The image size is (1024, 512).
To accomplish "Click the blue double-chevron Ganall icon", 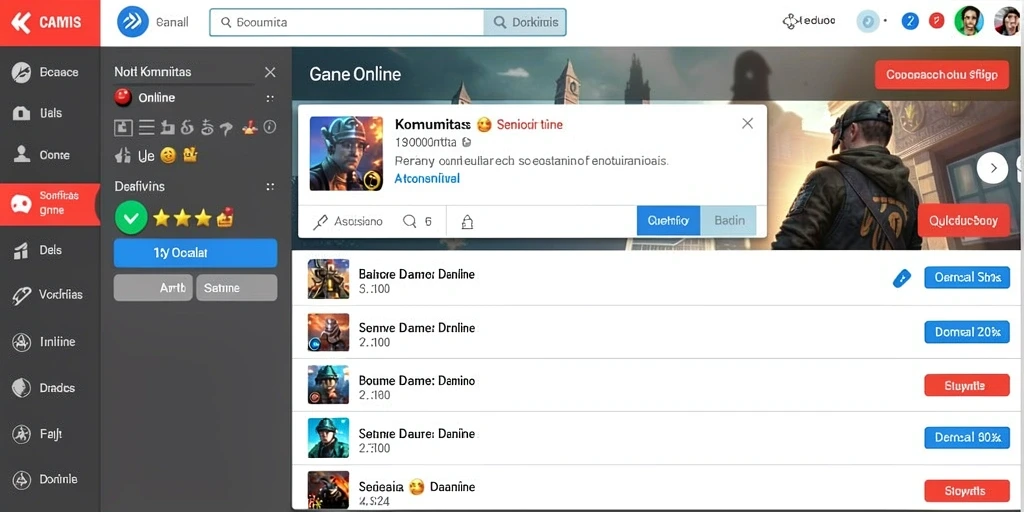I will [133, 22].
